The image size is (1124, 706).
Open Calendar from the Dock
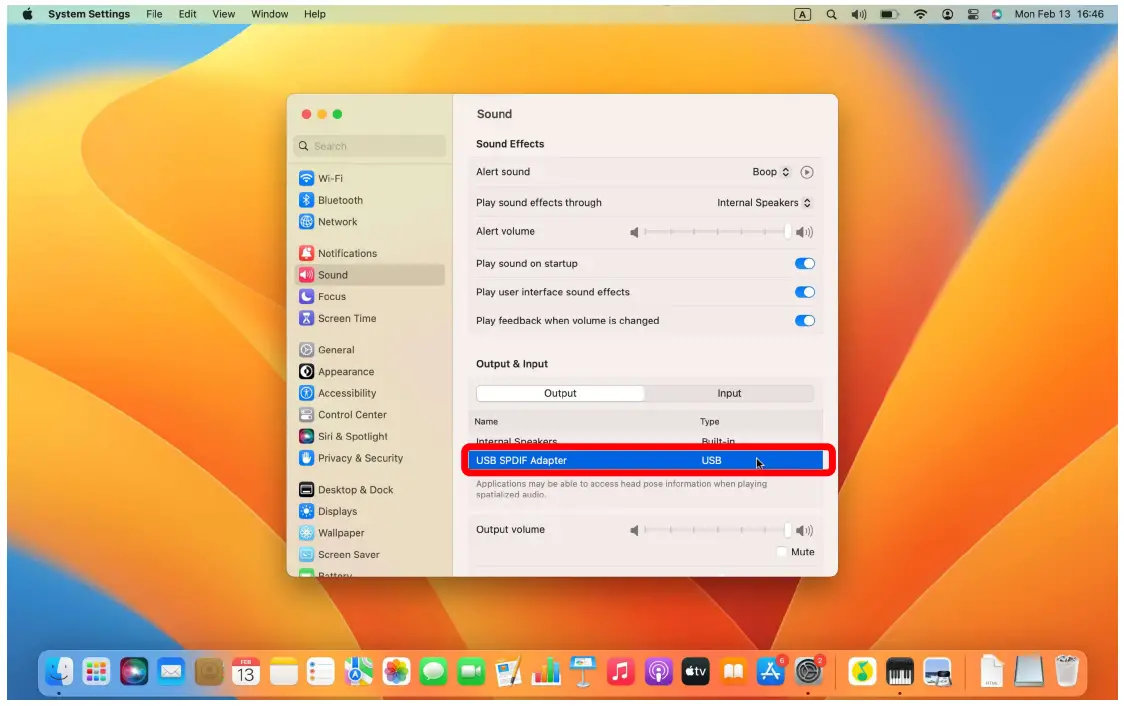246,672
